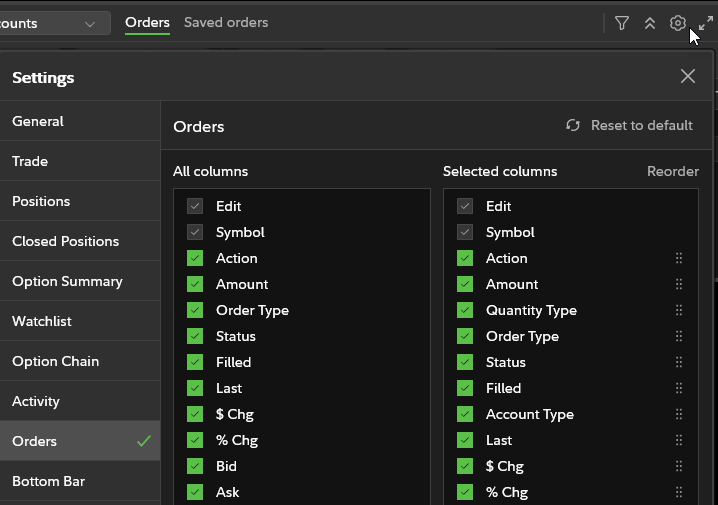Uncheck Status in Selected columns
This screenshot has width=718, height=505.
coord(465,362)
